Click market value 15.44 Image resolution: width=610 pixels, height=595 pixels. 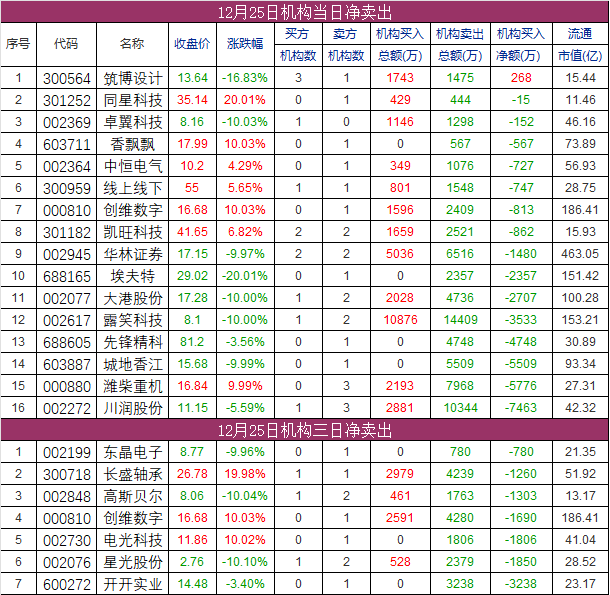580,78
